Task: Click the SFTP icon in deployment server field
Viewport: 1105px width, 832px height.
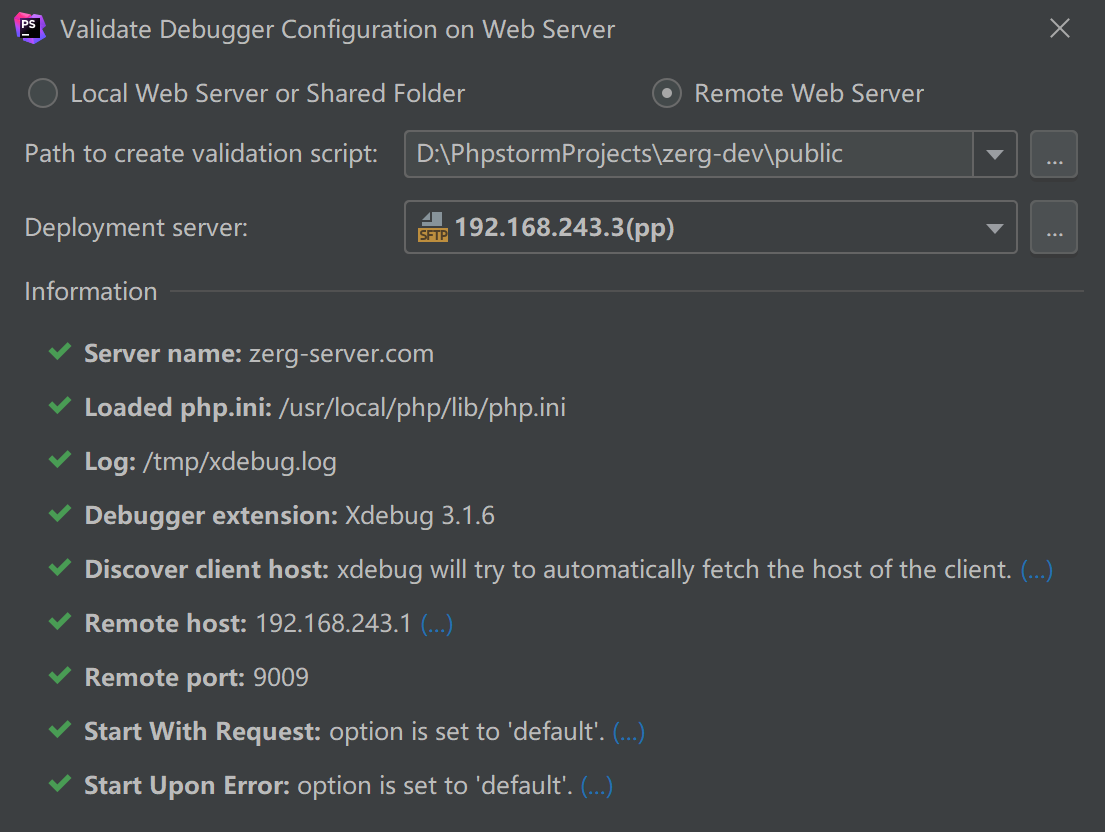Action: (430, 228)
